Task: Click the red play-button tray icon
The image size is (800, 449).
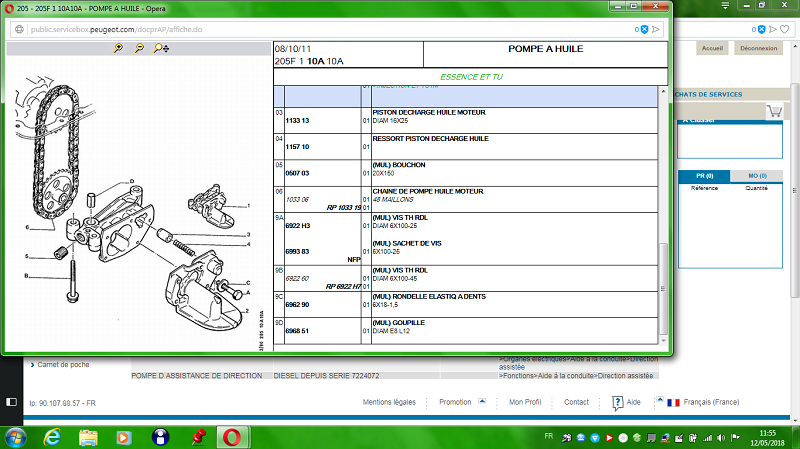Action: pyautogui.click(x=609, y=438)
